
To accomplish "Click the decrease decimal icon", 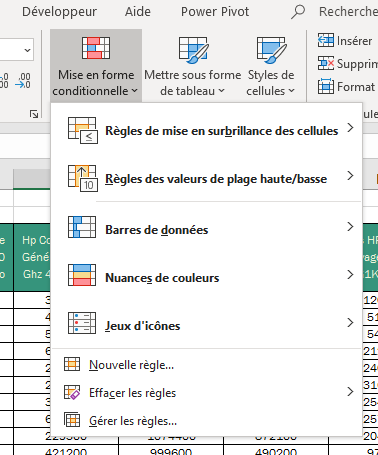I will click(23, 81).
